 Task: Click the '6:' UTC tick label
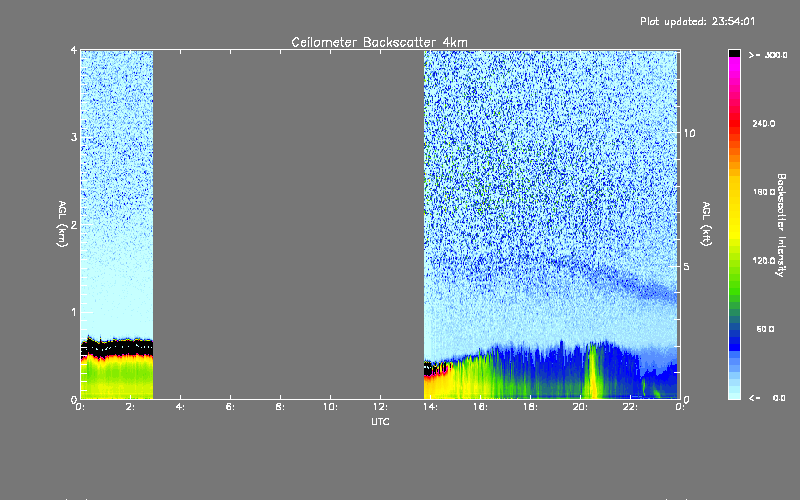(x=231, y=407)
